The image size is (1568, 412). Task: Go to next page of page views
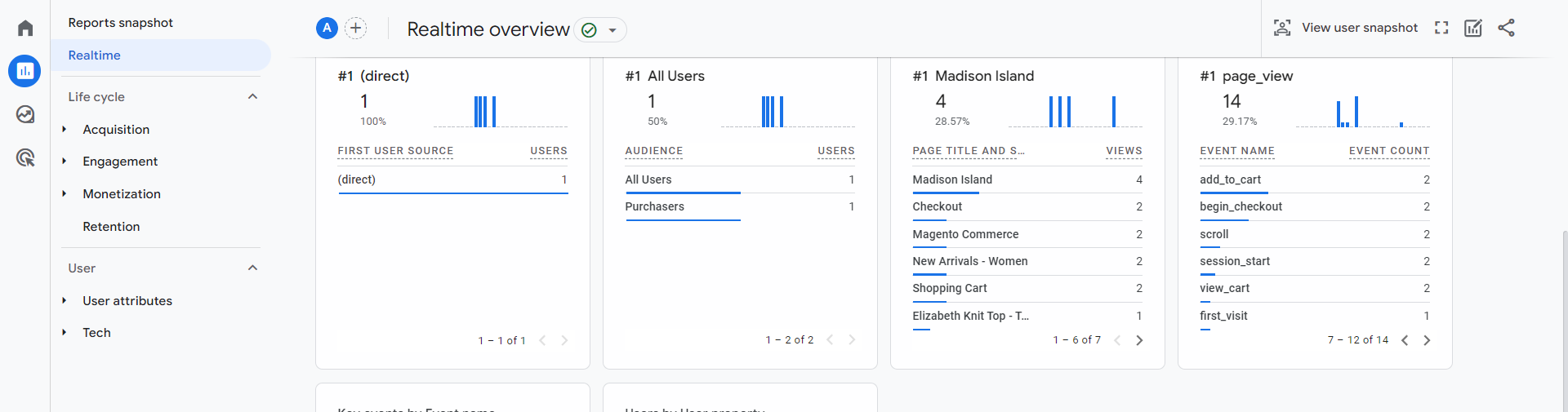click(x=1139, y=340)
